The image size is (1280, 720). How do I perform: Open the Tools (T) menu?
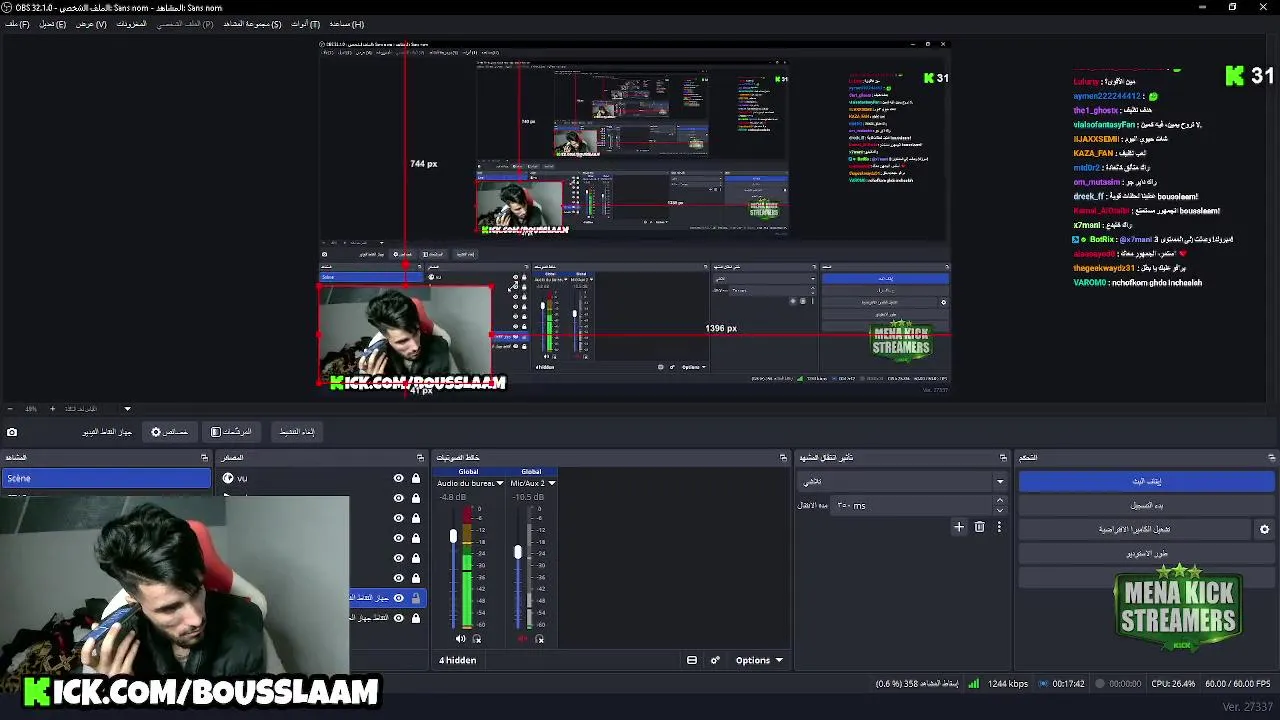point(305,24)
